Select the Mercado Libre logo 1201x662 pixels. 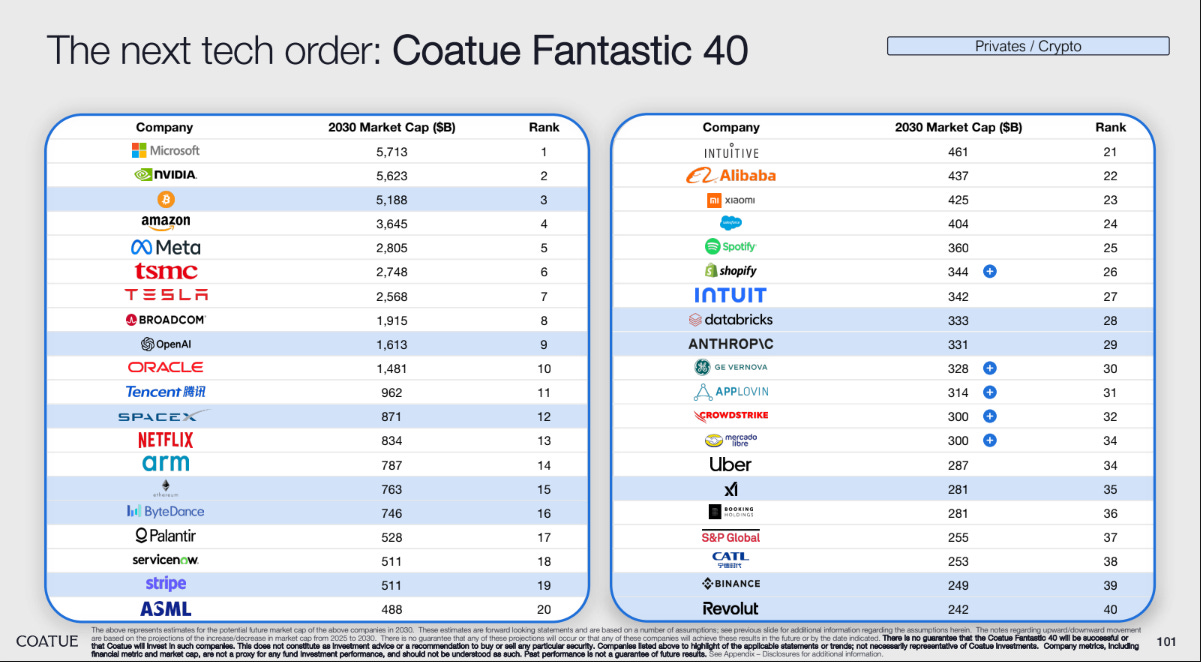(730, 440)
